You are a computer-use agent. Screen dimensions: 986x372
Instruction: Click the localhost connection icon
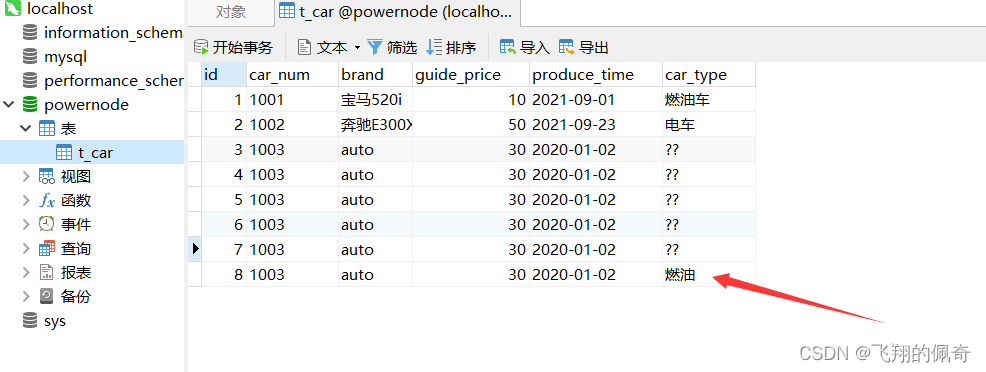pyautogui.click(x=12, y=8)
